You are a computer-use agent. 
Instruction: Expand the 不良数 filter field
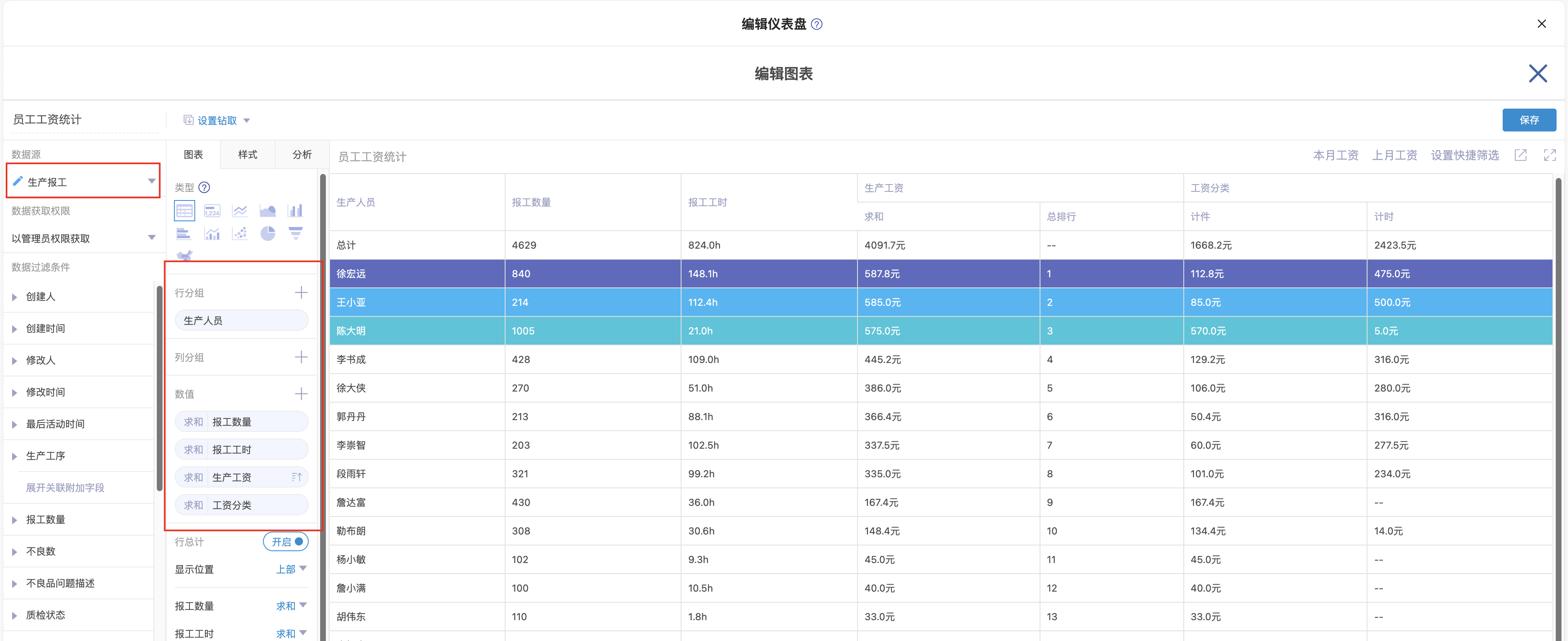[15, 552]
